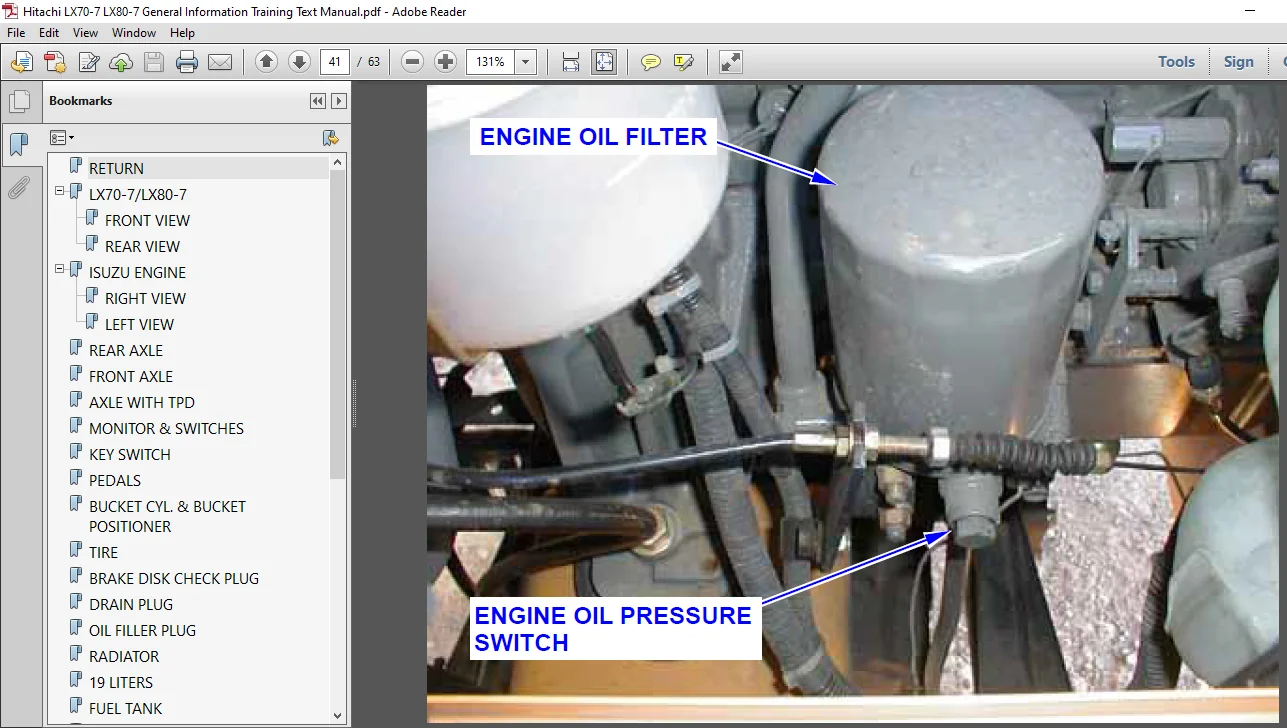Open BUCKET CYL. & BUCKET POSITIONER bookmark
Viewport: 1287px width, 728px height.
click(x=167, y=516)
